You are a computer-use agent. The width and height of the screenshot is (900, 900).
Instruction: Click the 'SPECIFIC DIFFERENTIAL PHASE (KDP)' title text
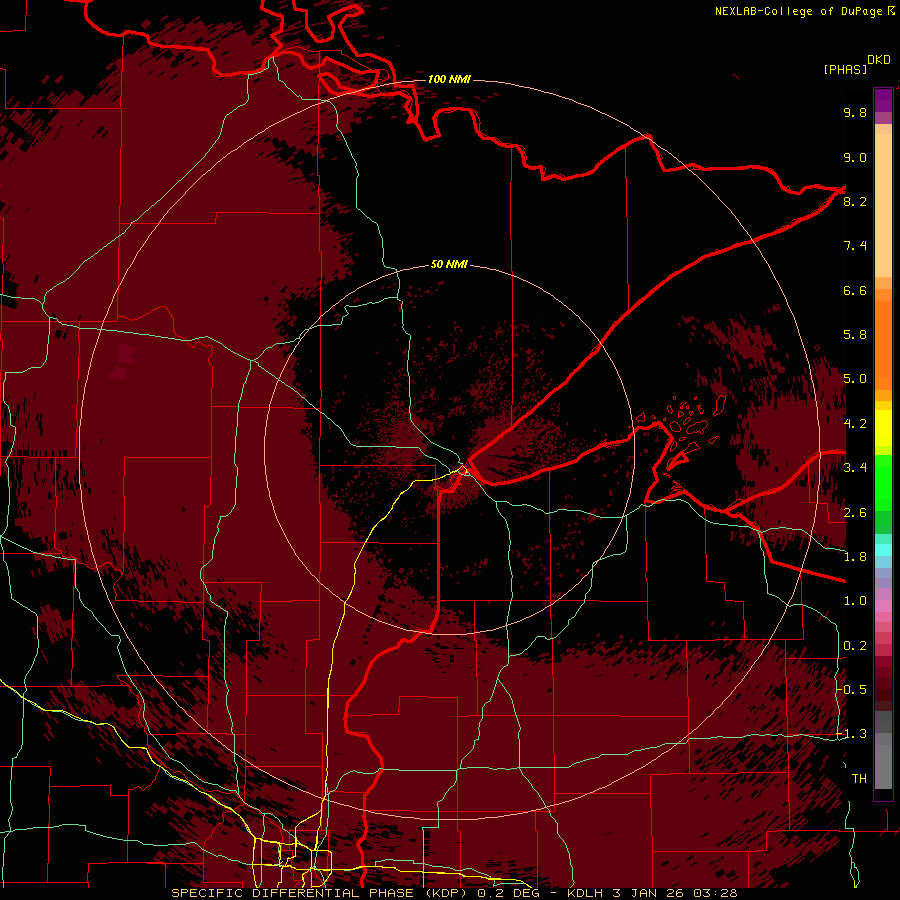point(321,893)
